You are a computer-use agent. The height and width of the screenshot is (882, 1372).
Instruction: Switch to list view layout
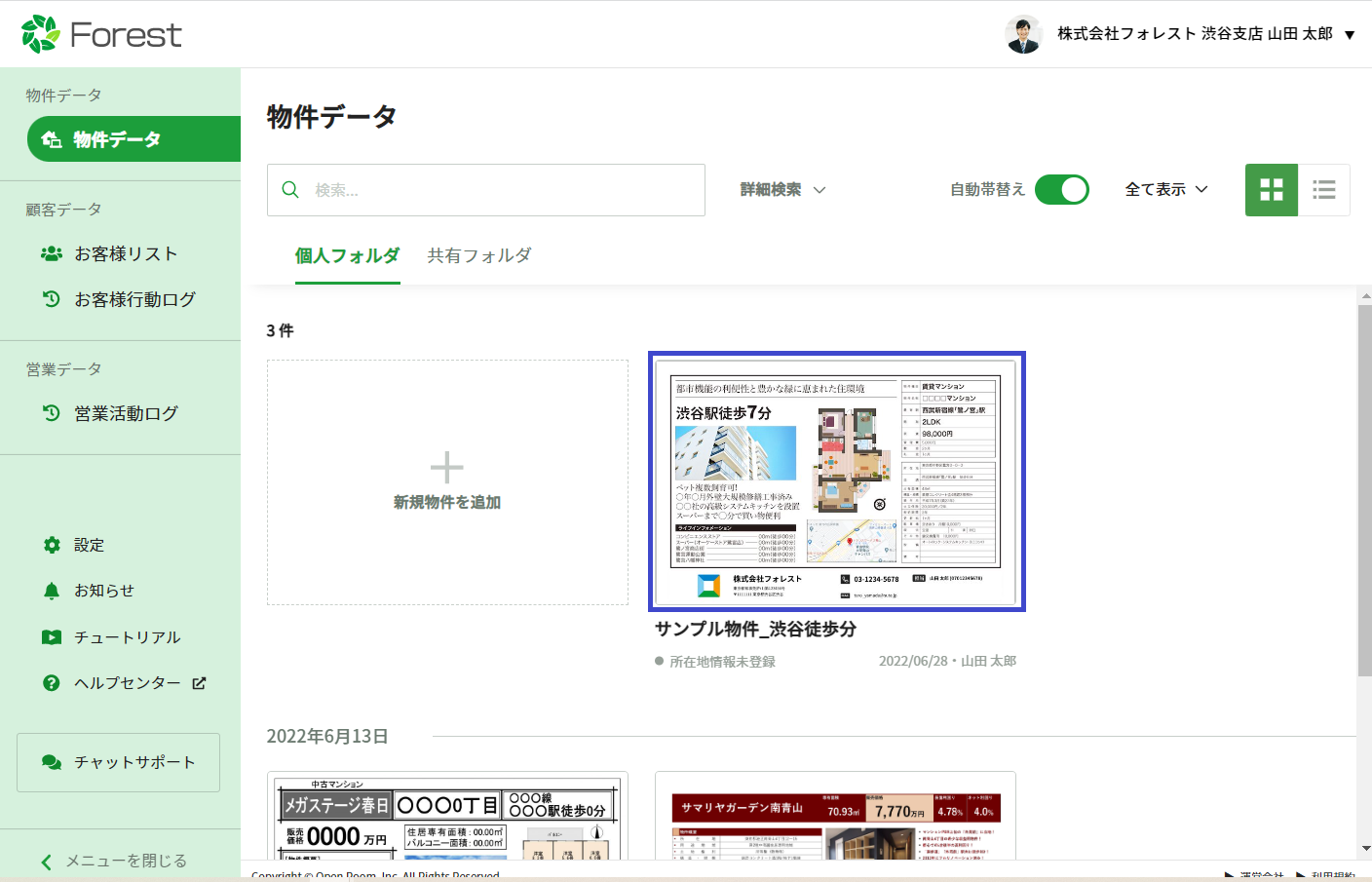pos(1323,190)
